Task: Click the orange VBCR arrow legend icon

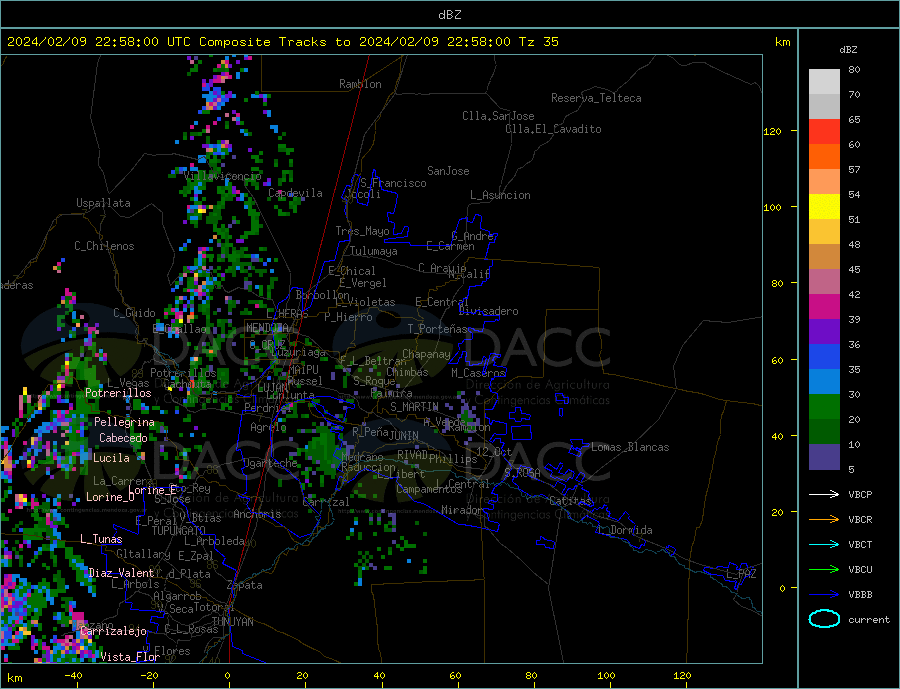Action: tap(824, 520)
